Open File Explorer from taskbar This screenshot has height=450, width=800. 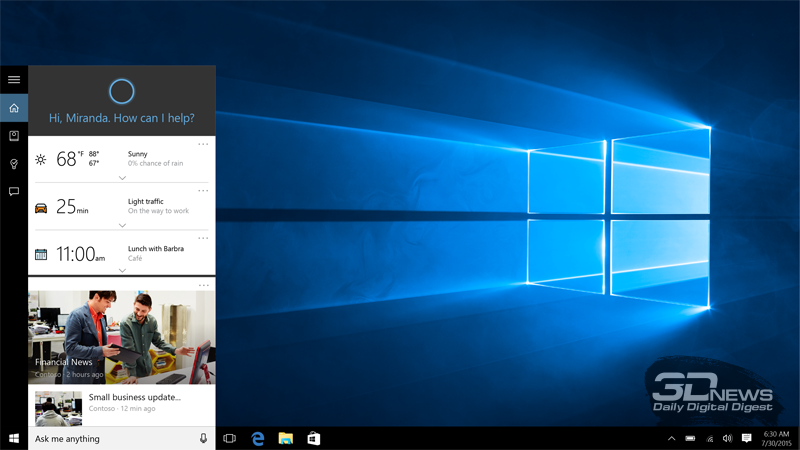(x=286, y=438)
